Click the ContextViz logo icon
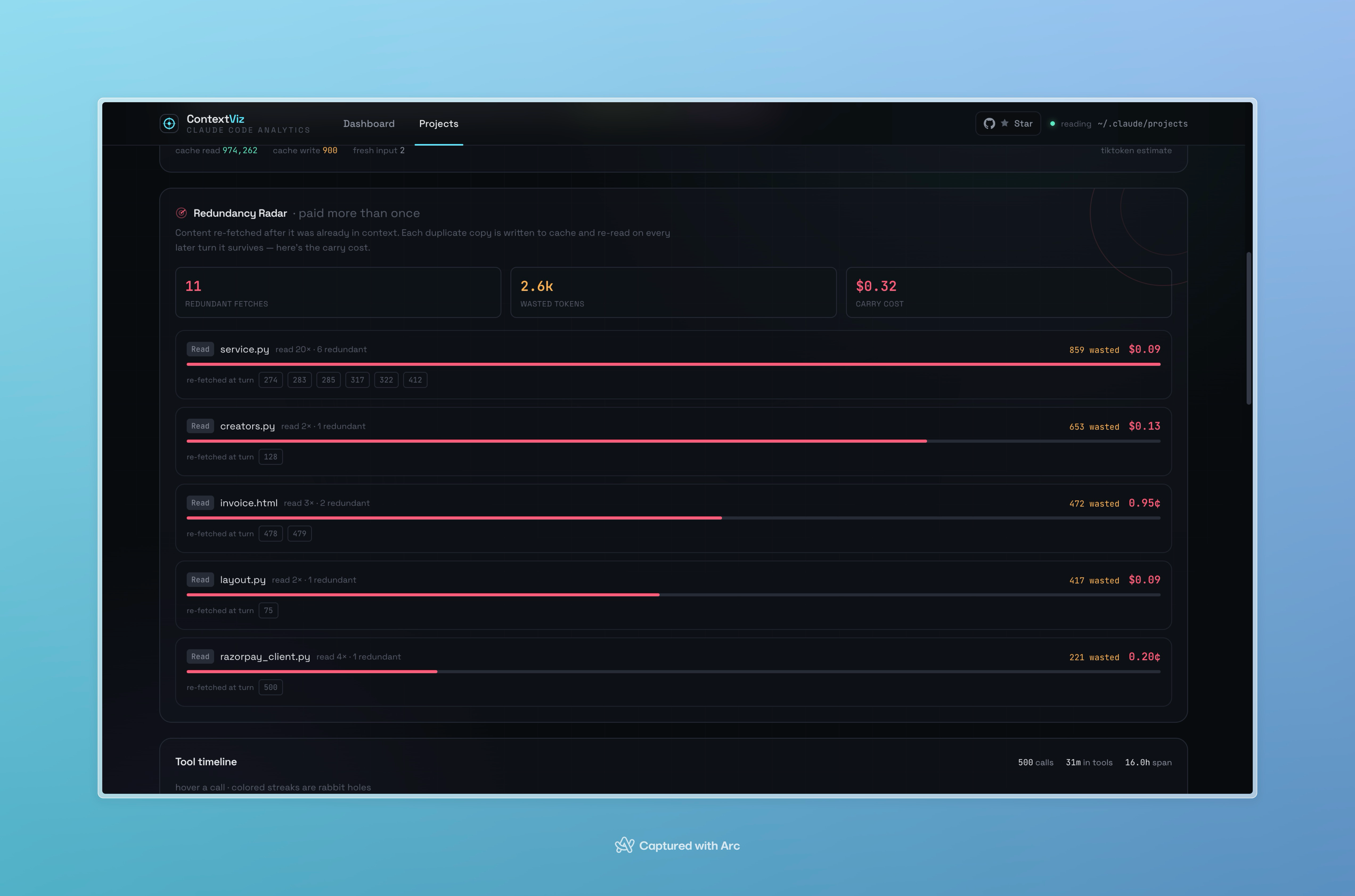1355x896 pixels. [169, 124]
